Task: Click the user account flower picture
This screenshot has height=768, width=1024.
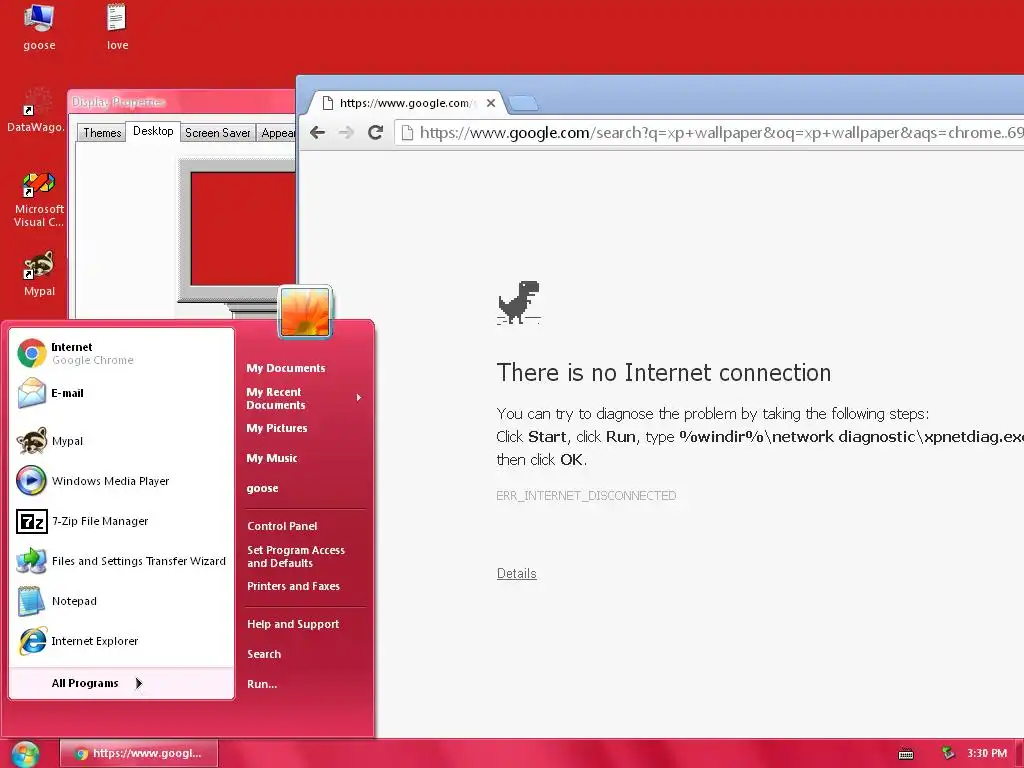Action: 305,312
